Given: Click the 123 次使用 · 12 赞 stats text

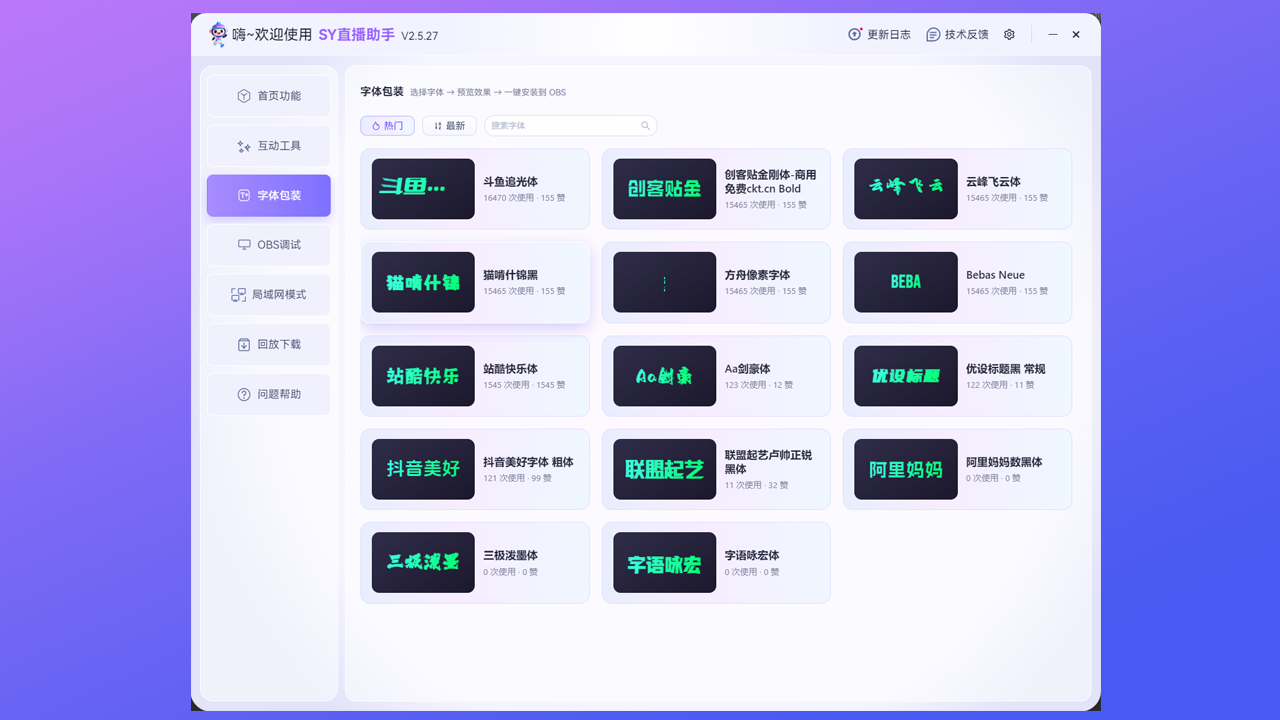Looking at the screenshot, I should [x=759, y=385].
